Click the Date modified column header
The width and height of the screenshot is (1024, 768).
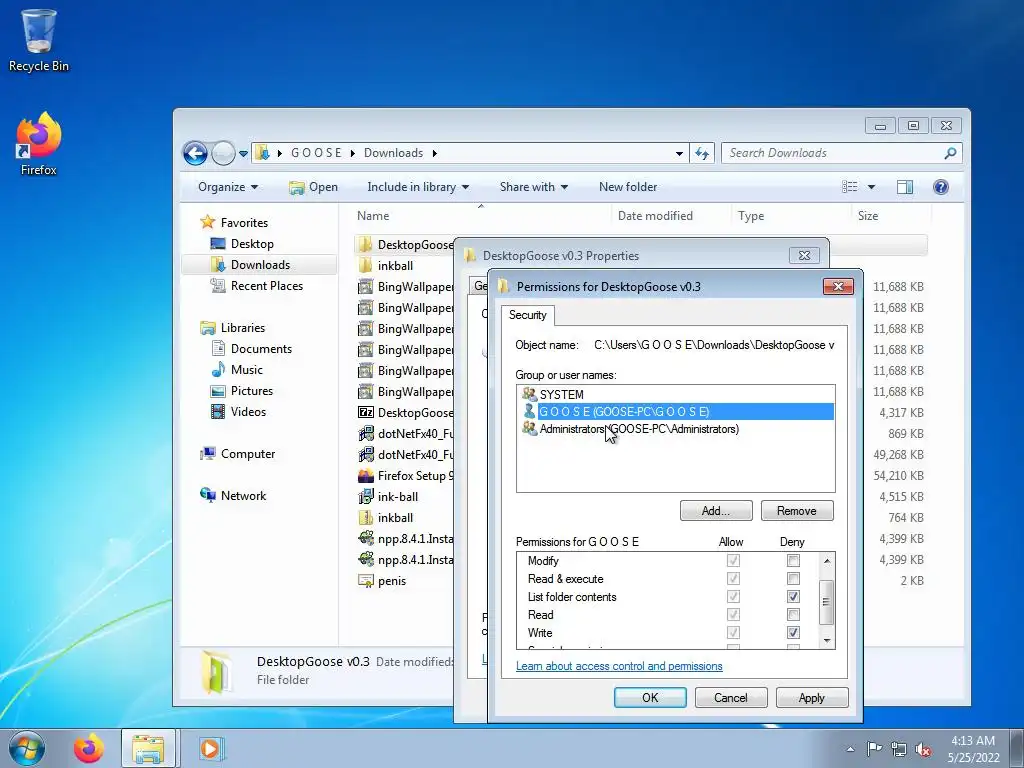655,216
